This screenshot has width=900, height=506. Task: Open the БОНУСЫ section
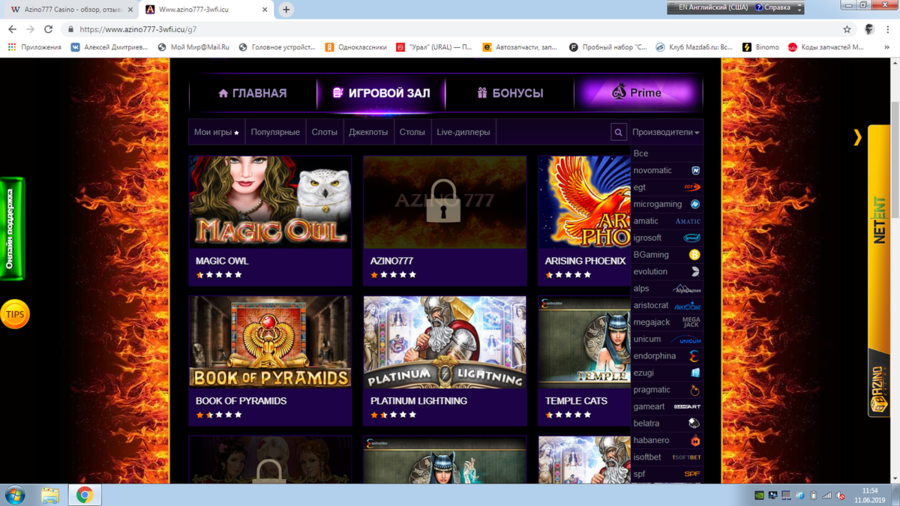point(509,93)
